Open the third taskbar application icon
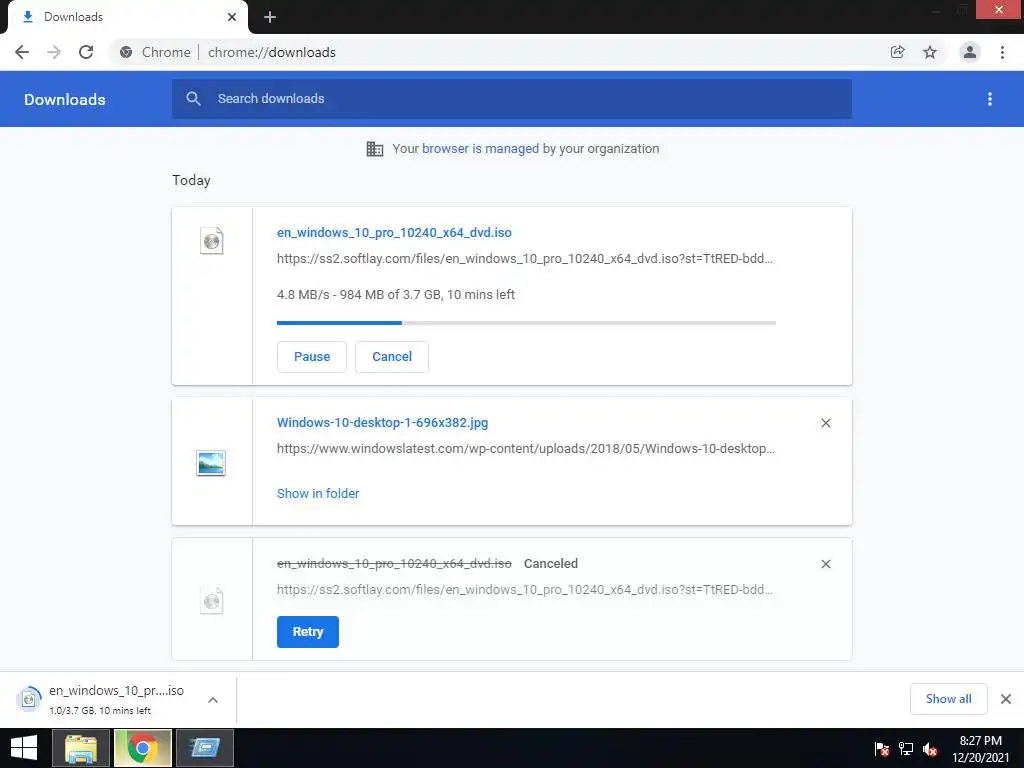1024x768 pixels. (205, 748)
